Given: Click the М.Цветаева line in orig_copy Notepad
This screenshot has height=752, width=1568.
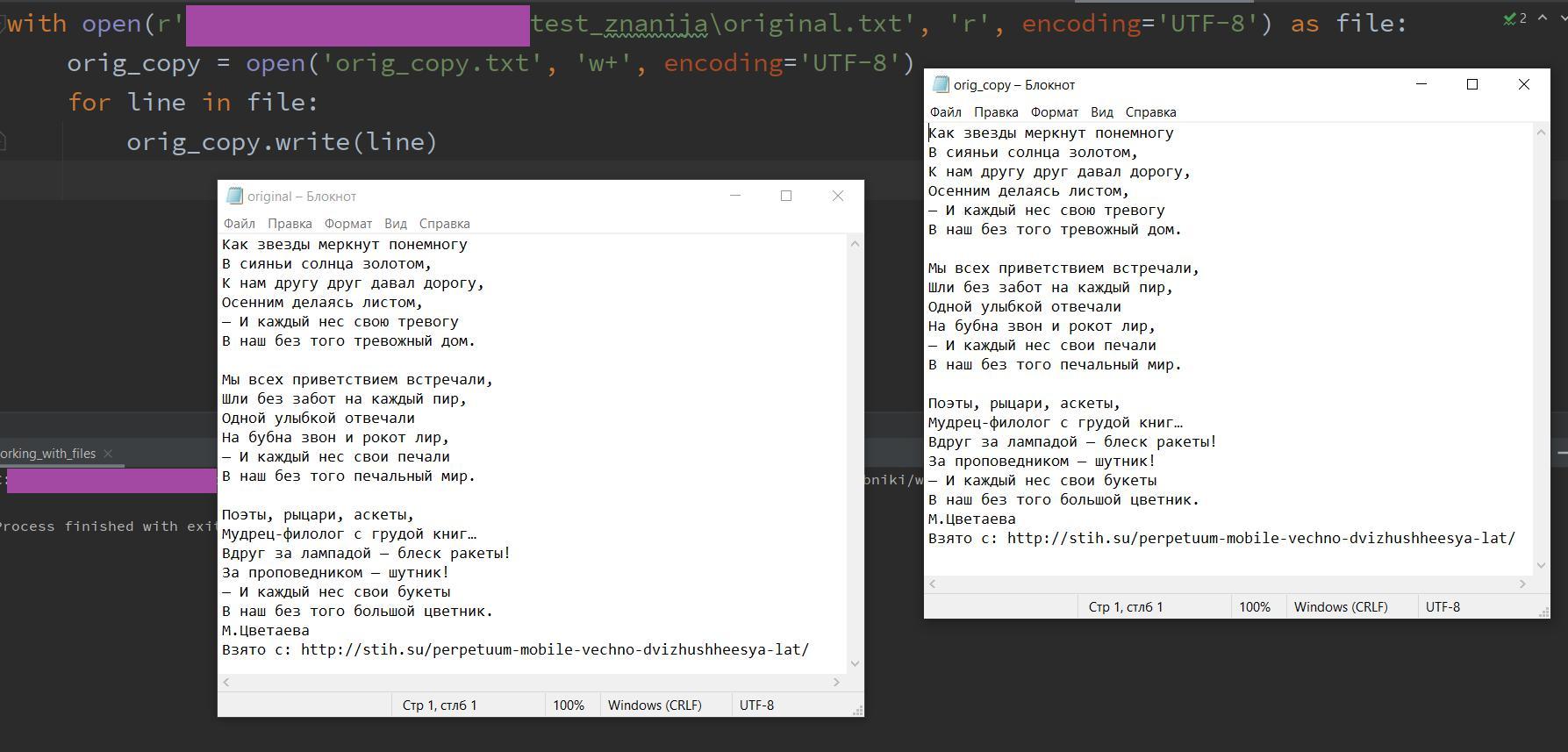Looking at the screenshot, I should [x=971, y=519].
